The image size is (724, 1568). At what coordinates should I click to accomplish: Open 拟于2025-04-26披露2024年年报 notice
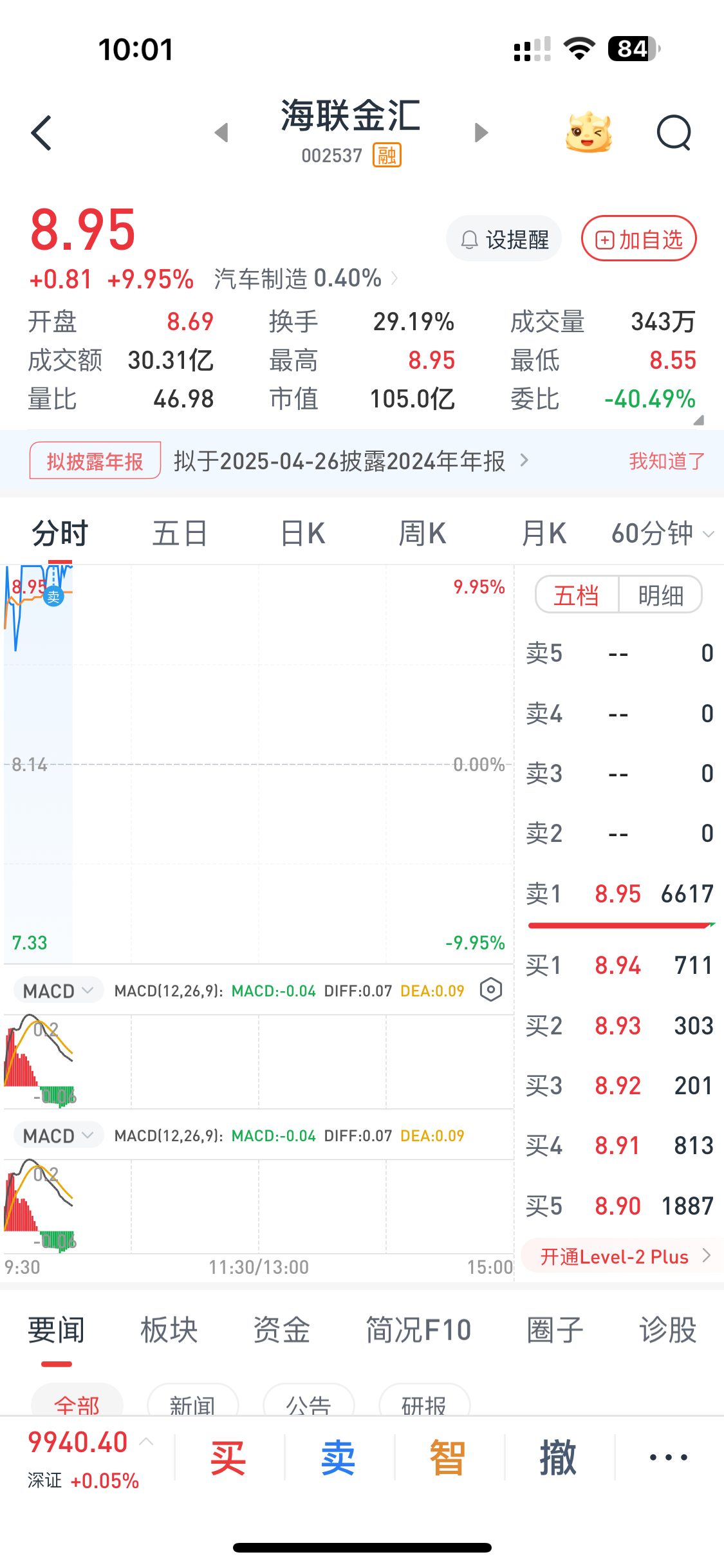pyautogui.click(x=351, y=461)
